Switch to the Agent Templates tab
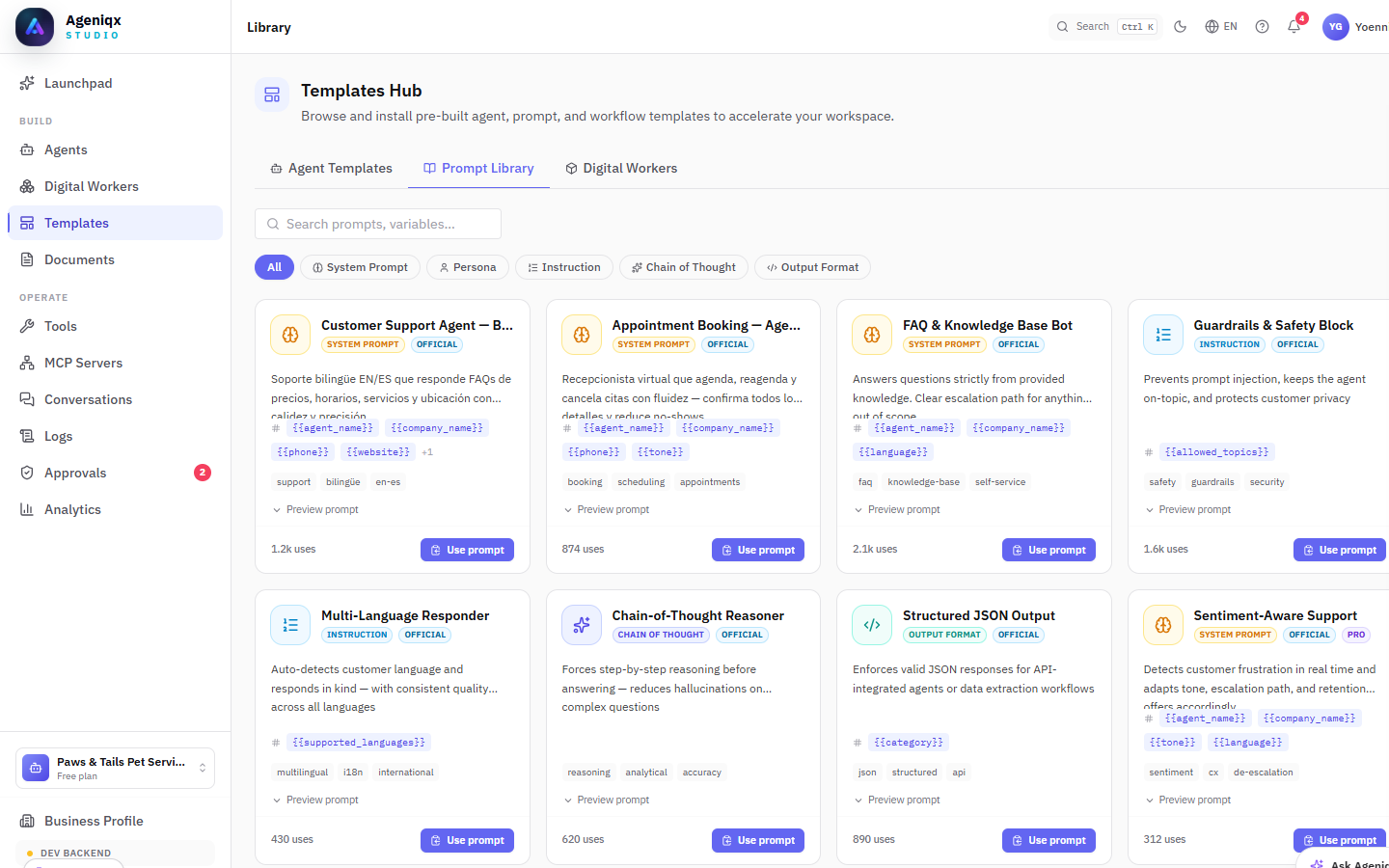The height and width of the screenshot is (868, 1389). (331, 168)
